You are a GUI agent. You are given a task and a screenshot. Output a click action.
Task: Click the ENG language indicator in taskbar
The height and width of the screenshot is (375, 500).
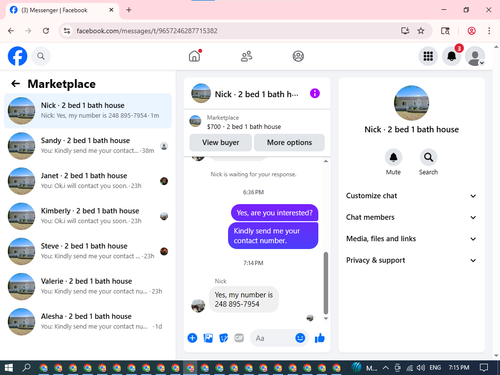pos(435,368)
